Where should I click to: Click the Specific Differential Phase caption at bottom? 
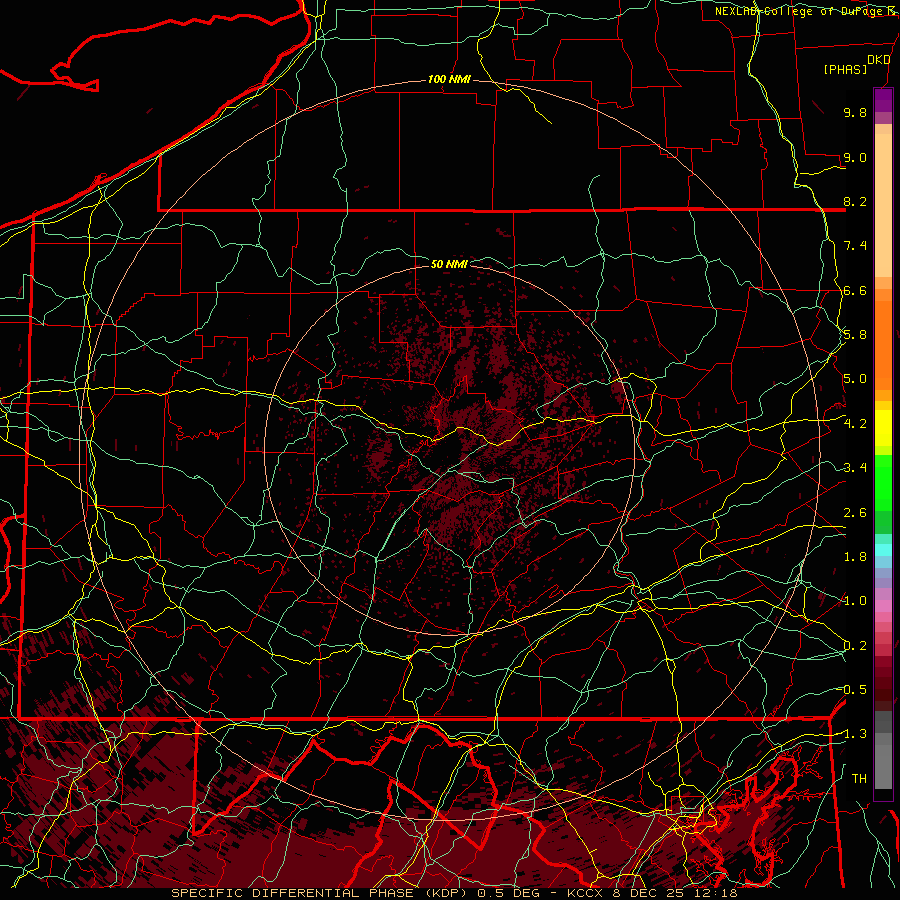click(454, 893)
